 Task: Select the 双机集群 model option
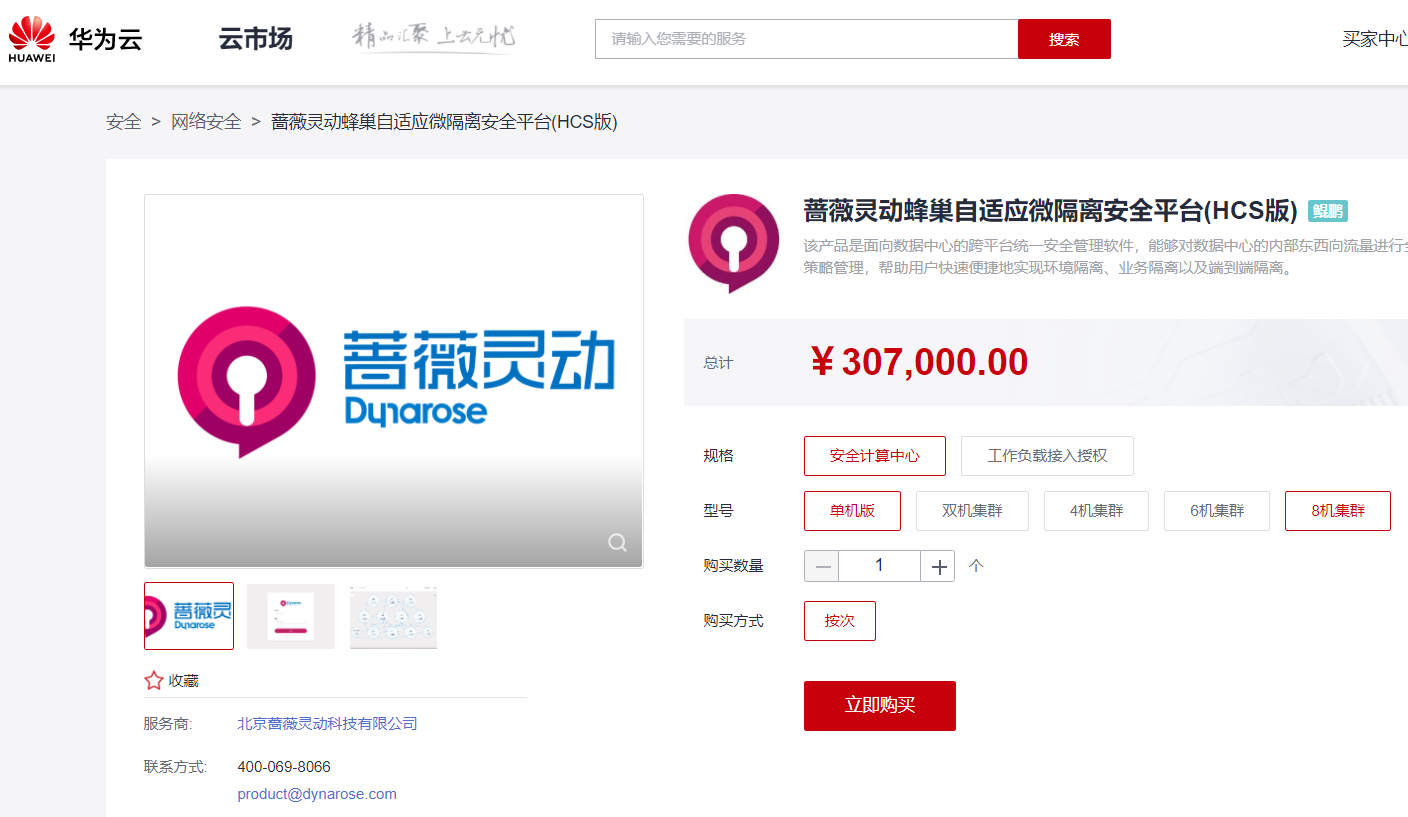tap(972, 511)
